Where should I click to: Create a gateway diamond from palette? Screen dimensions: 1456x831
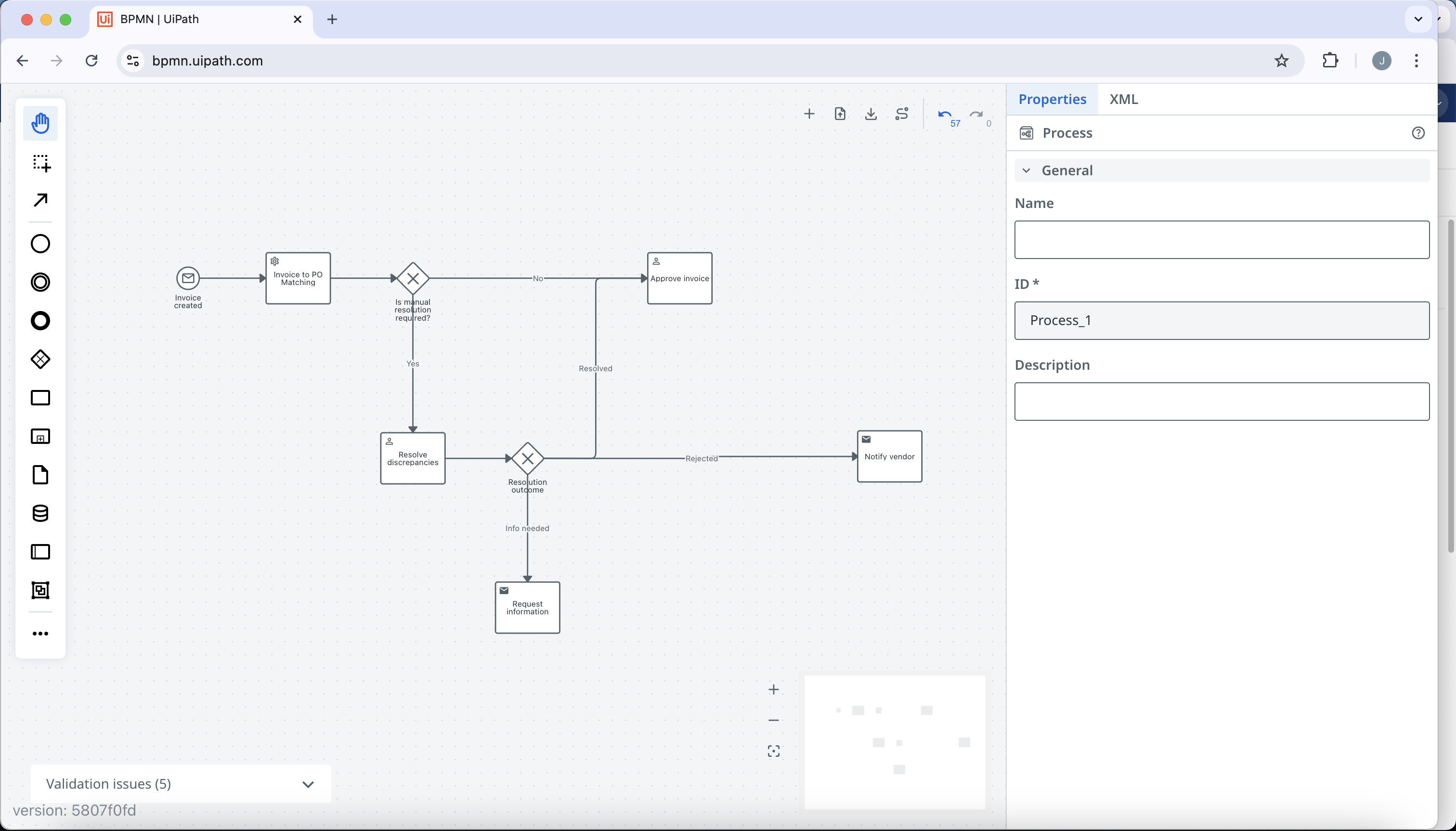click(x=40, y=359)
